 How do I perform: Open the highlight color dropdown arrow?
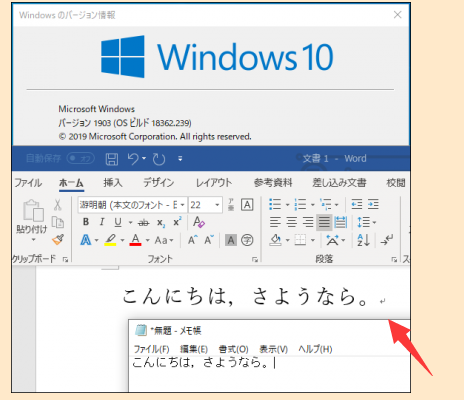click(x=122, y=240)
